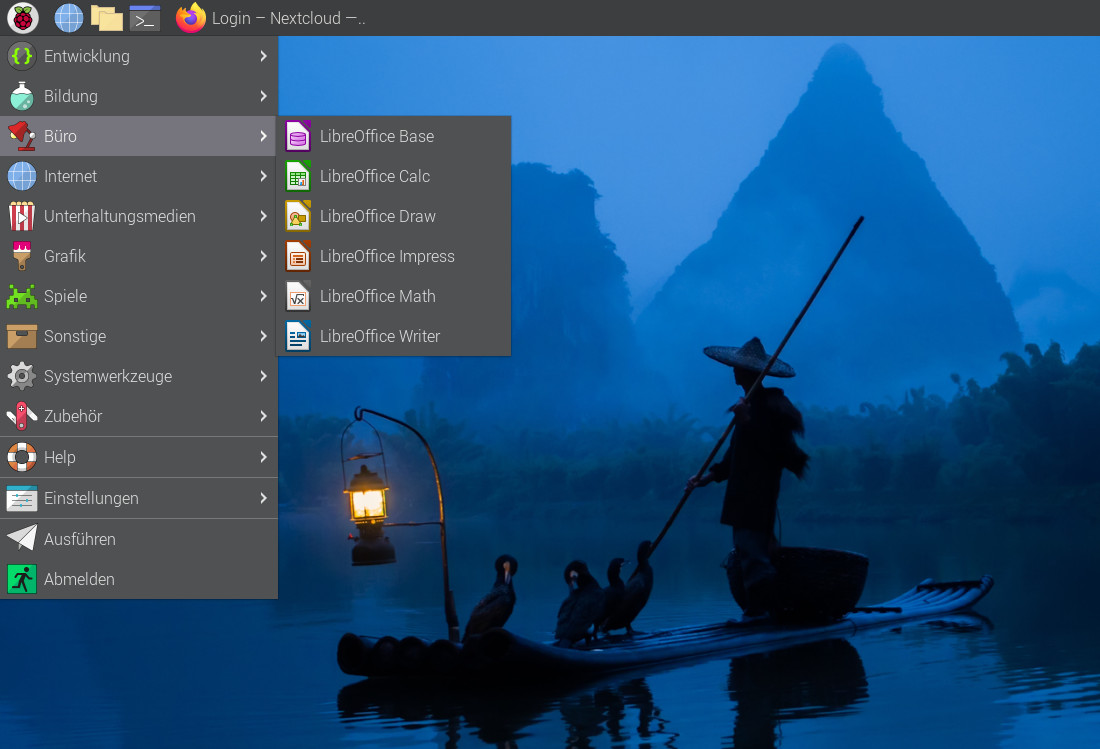Expand the Bildung submenu arrow

[263, 96]
